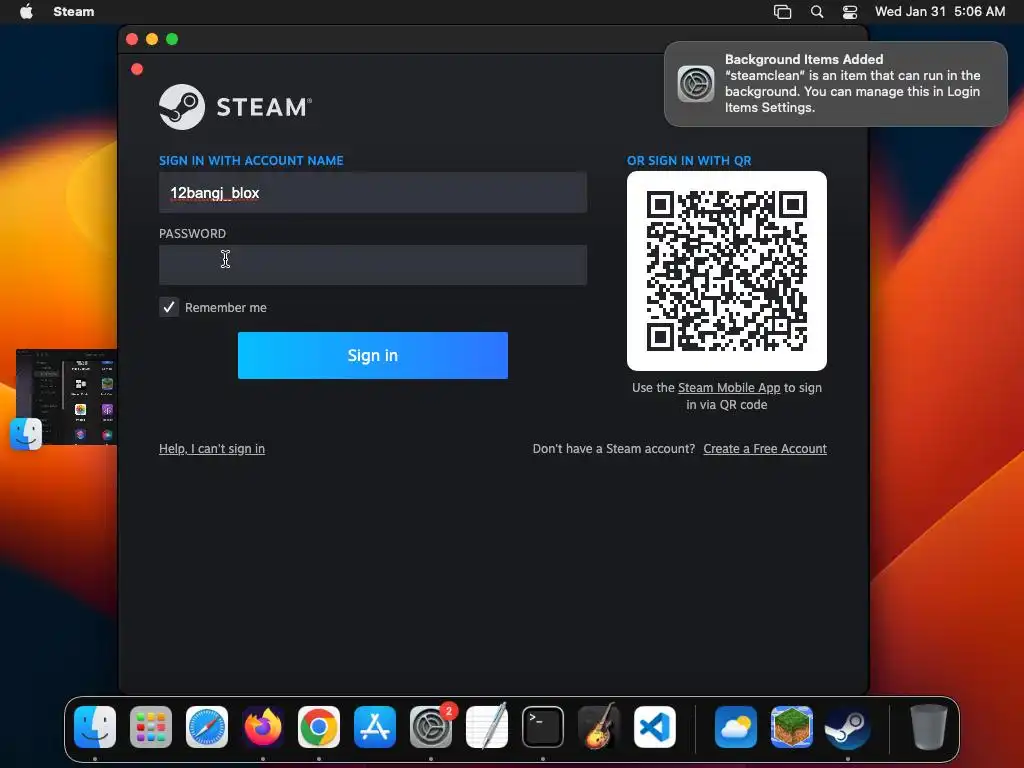Click the Finder icon on the Stage Manager thumbnail
1024x768 pixels.
(26, 434)
